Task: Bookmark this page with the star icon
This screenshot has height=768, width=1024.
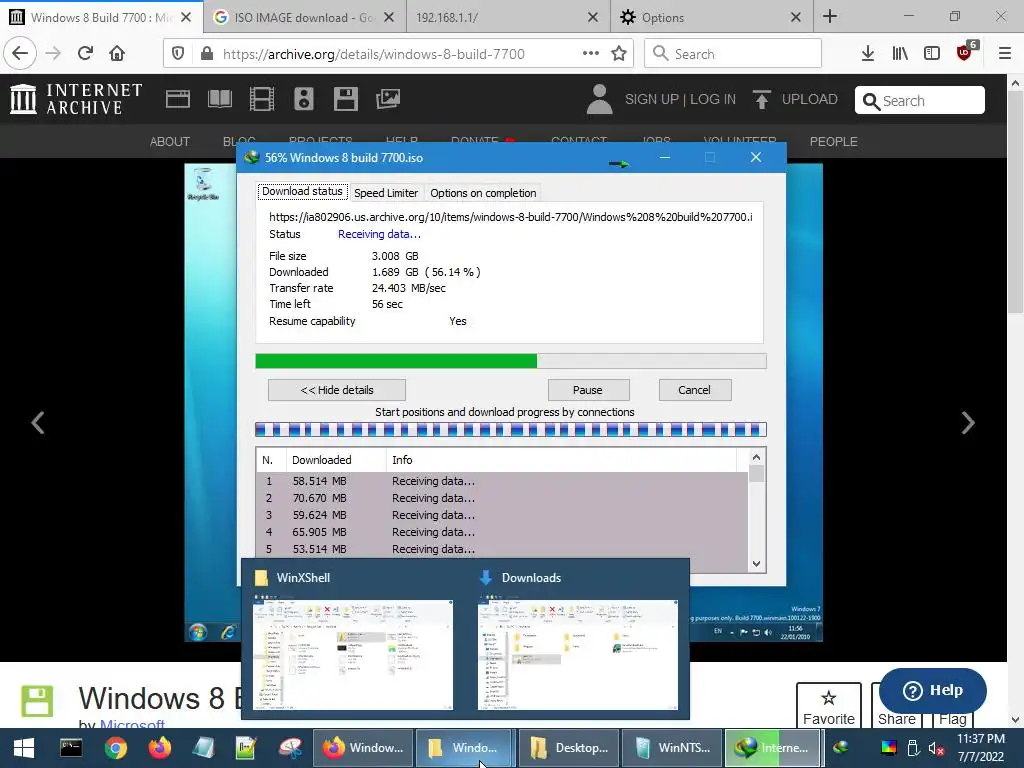Action: point(618,54)
